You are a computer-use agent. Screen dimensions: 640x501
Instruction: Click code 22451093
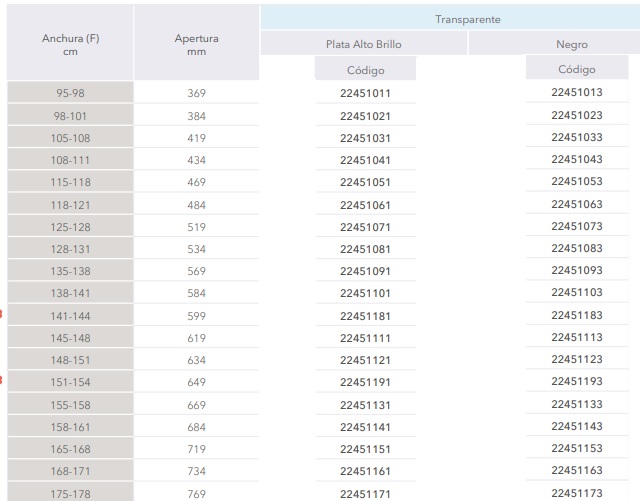[577, 269]
